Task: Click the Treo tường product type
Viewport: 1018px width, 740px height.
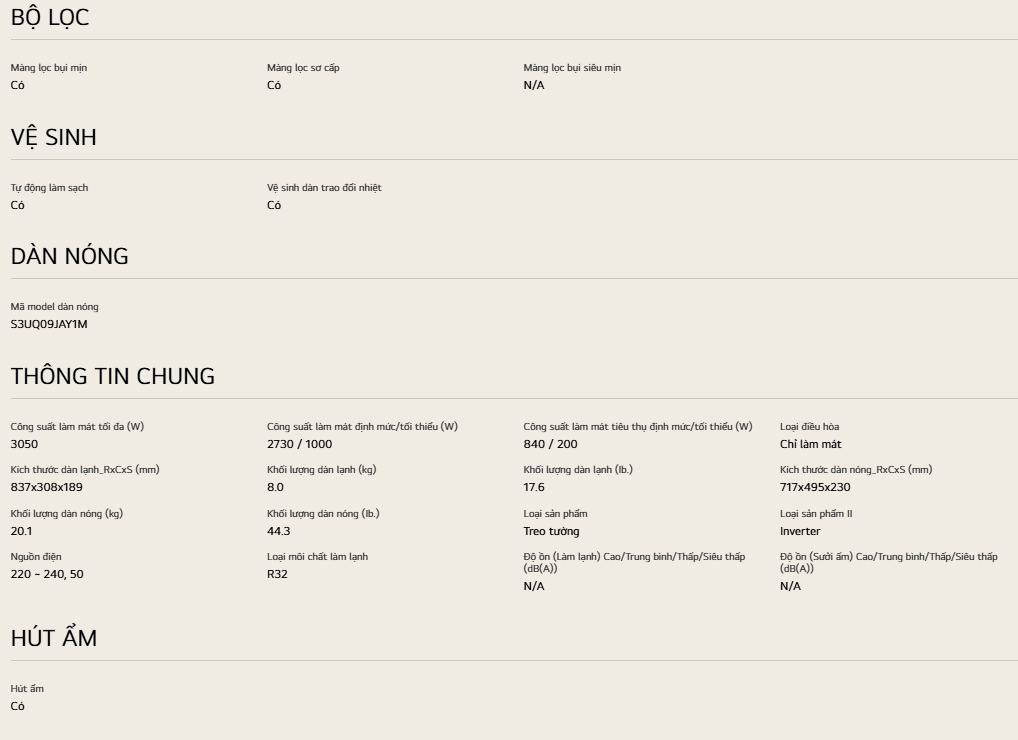Action: [x=551, y=531]
